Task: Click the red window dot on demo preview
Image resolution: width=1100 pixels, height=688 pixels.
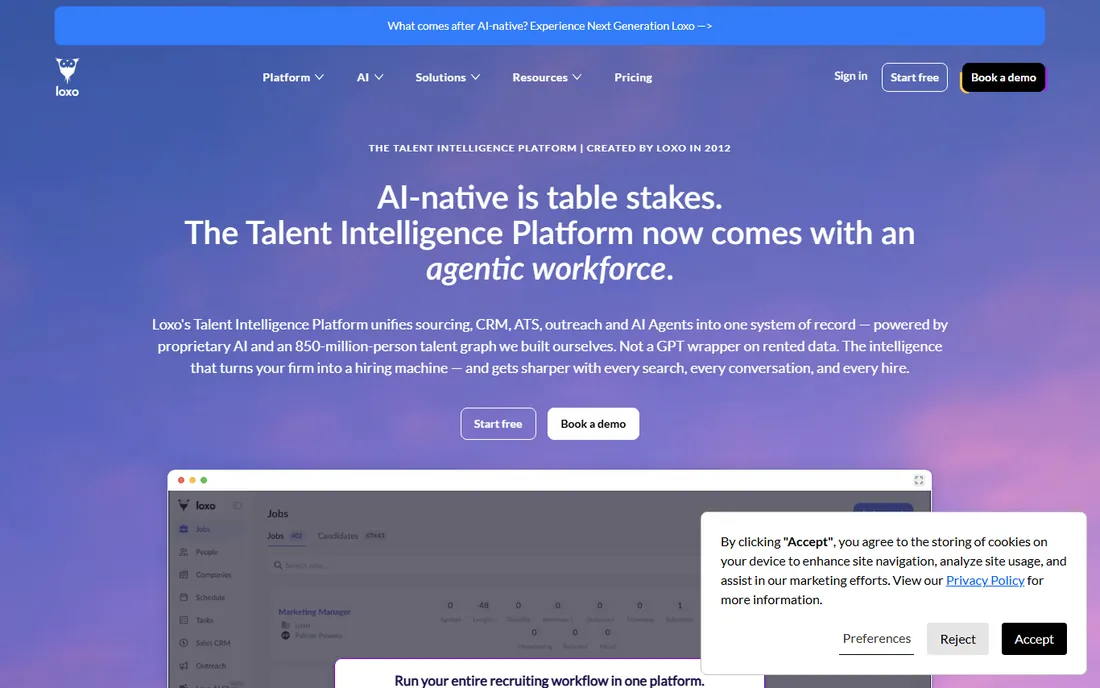Action: [181, 480]
